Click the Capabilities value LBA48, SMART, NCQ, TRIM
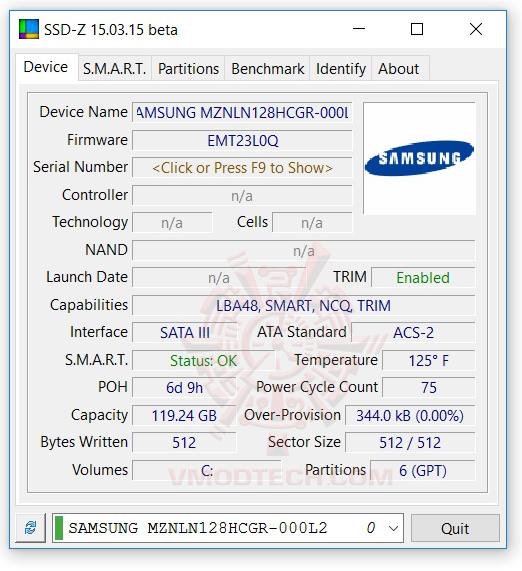The width and height of the screenshot is (522, 571). (303, 306)
